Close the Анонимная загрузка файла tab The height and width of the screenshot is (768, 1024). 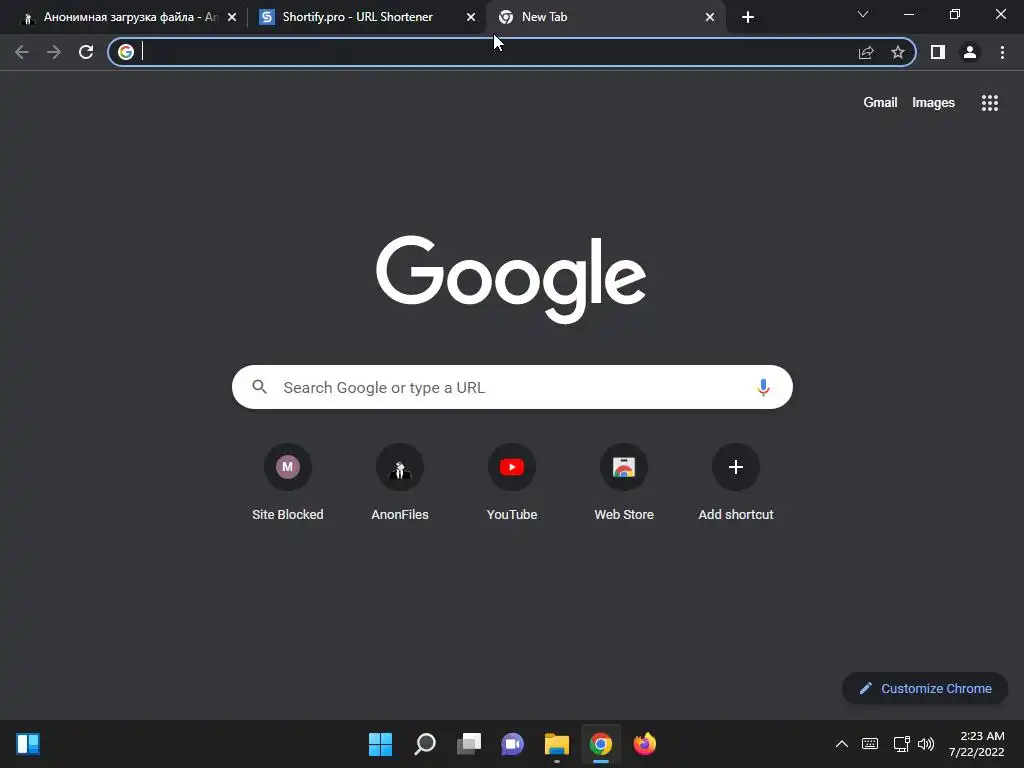(232, 18)
